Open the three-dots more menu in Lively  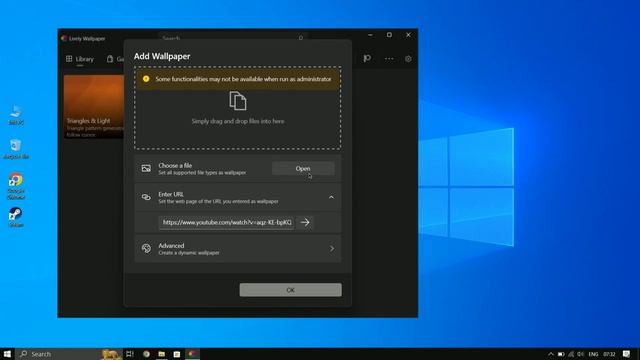coord(389,59)
